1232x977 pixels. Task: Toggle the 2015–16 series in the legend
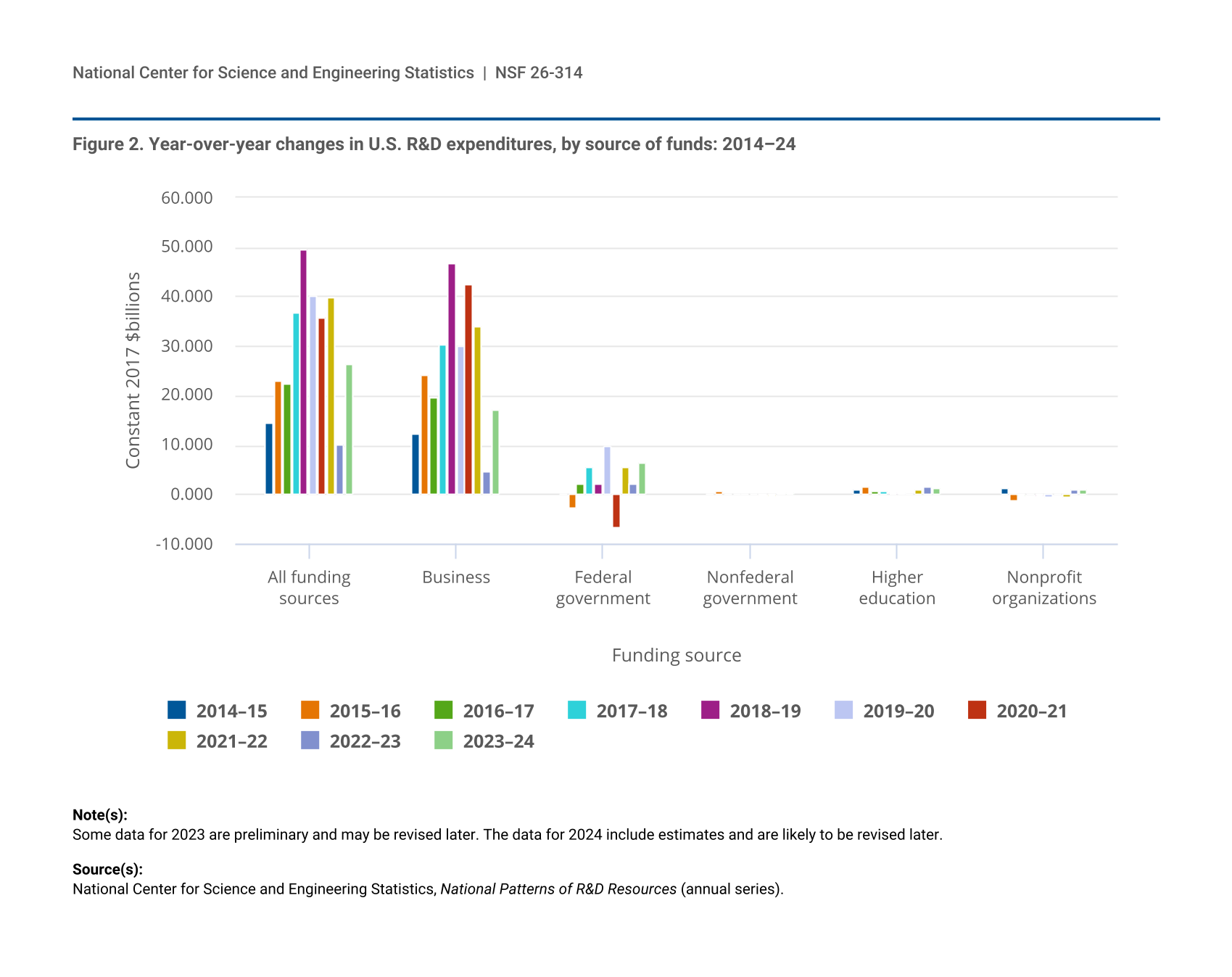tap(365, 711)
